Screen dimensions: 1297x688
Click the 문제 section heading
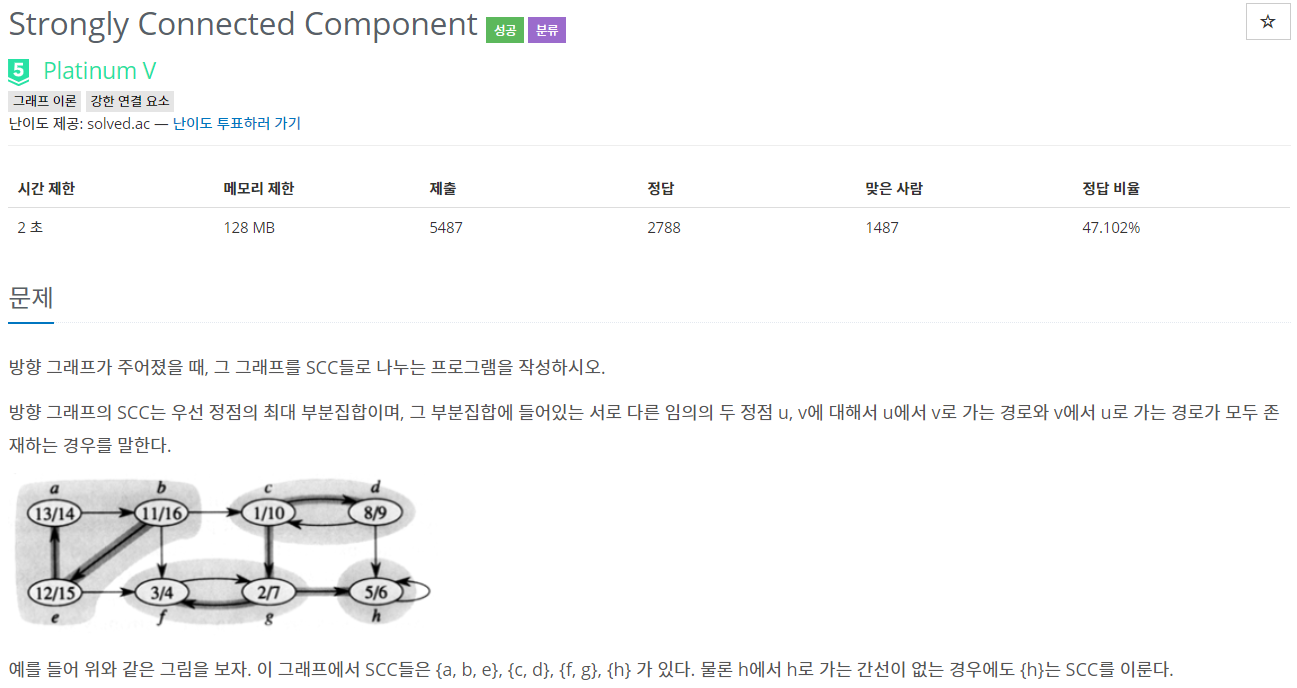coord(31,298)
